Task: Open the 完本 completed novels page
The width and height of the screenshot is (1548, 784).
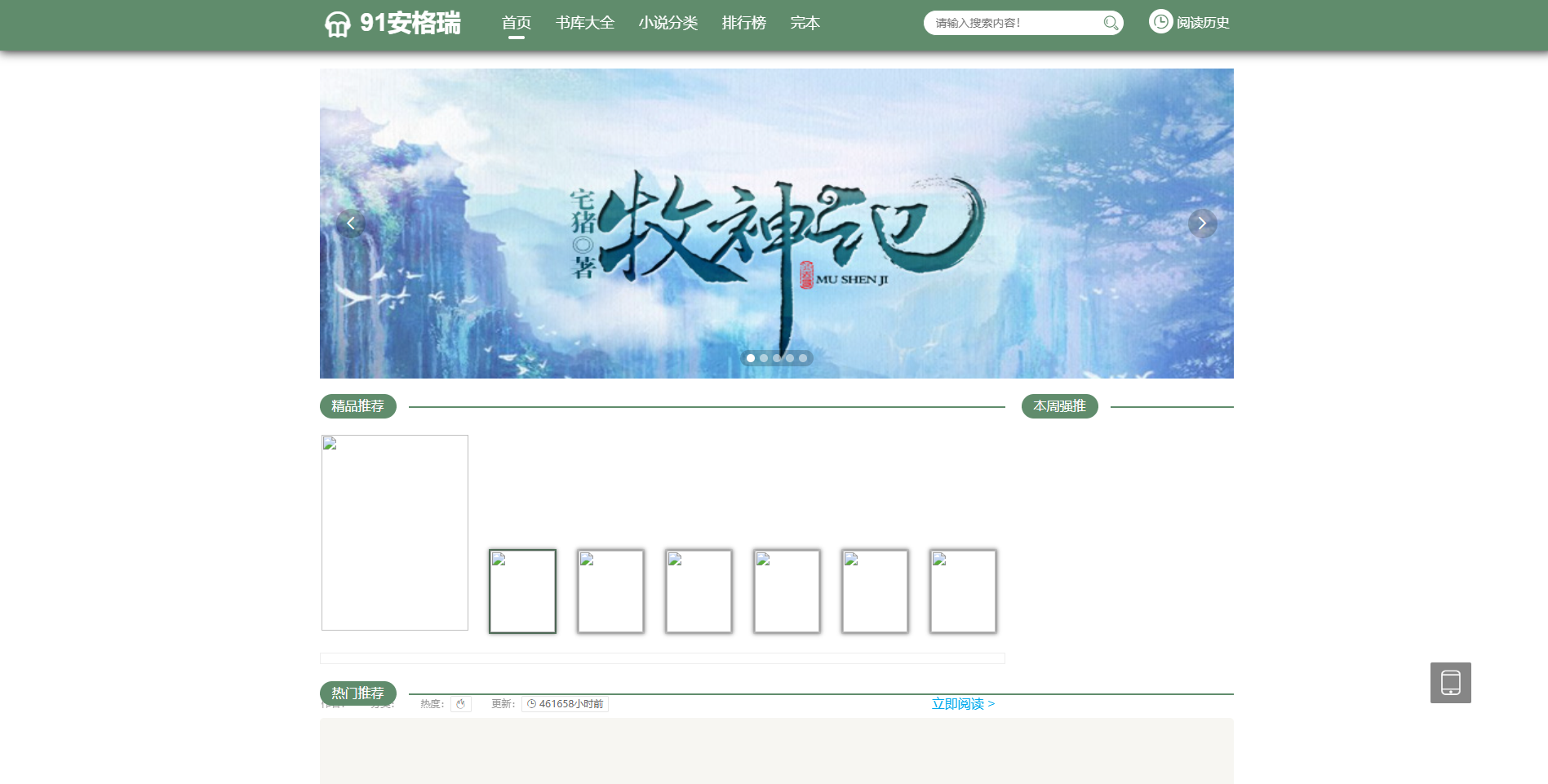Action: click(x=805, y=23)
